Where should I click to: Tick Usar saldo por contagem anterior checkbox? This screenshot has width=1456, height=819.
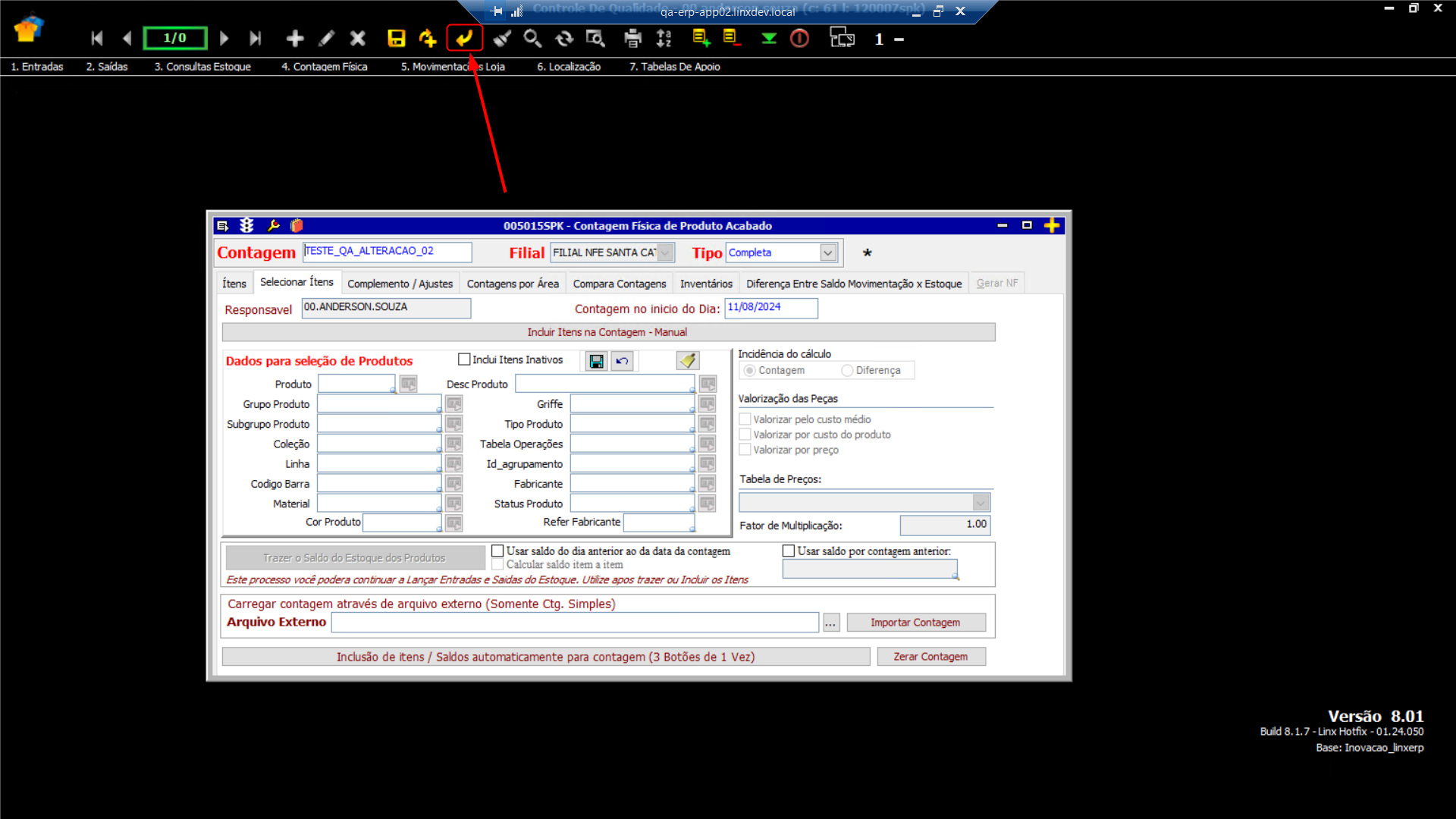click(x=789, y=551)
